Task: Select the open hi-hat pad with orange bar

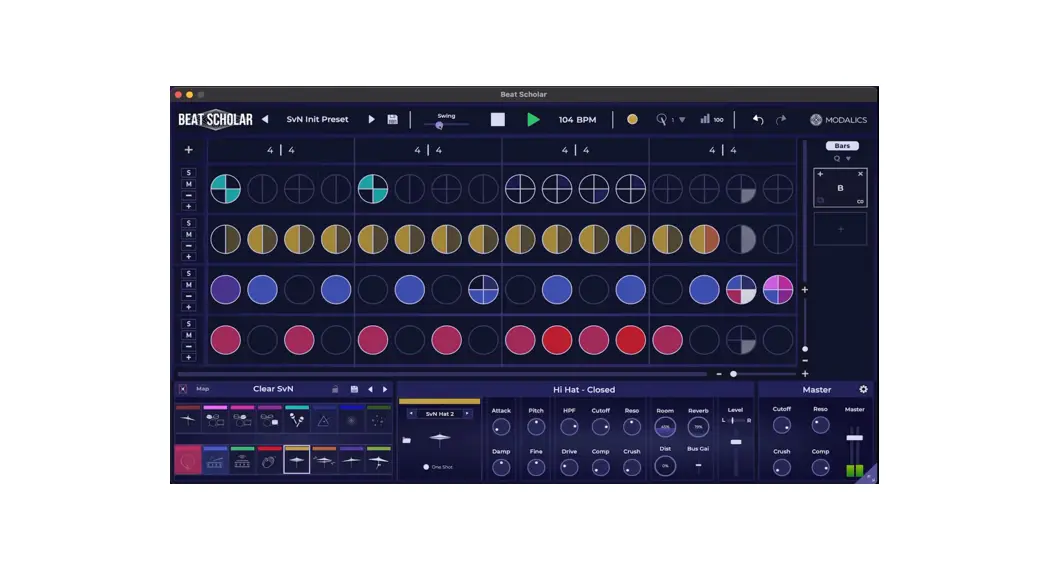Action: pos(323,461)
